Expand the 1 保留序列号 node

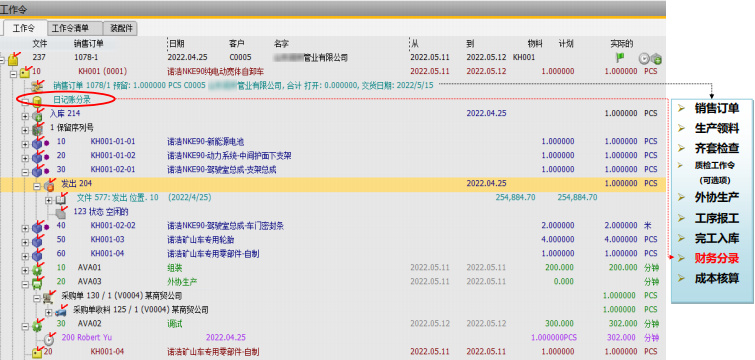pos(25,130)
